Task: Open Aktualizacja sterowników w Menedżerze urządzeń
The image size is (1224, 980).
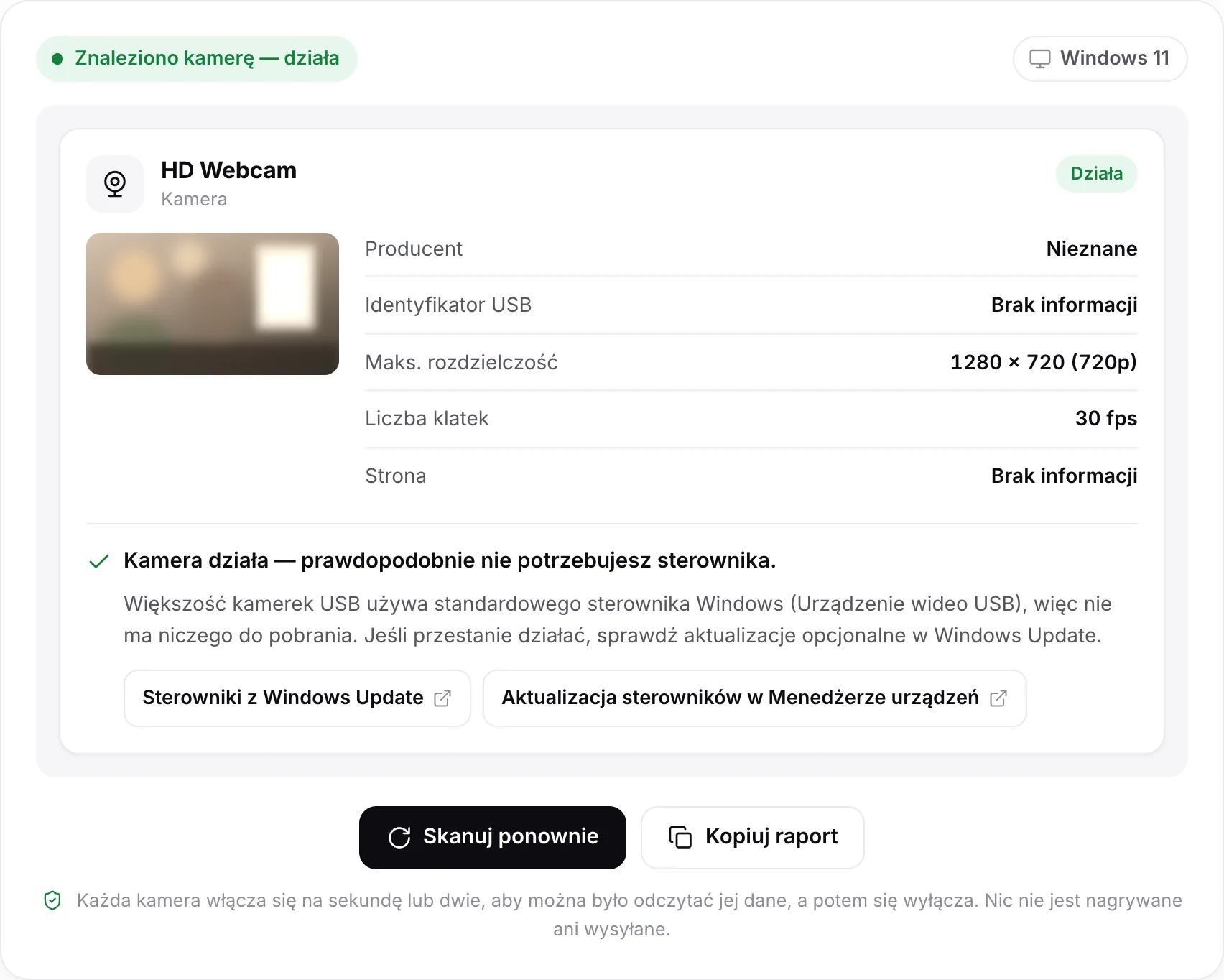Action: 754,698
